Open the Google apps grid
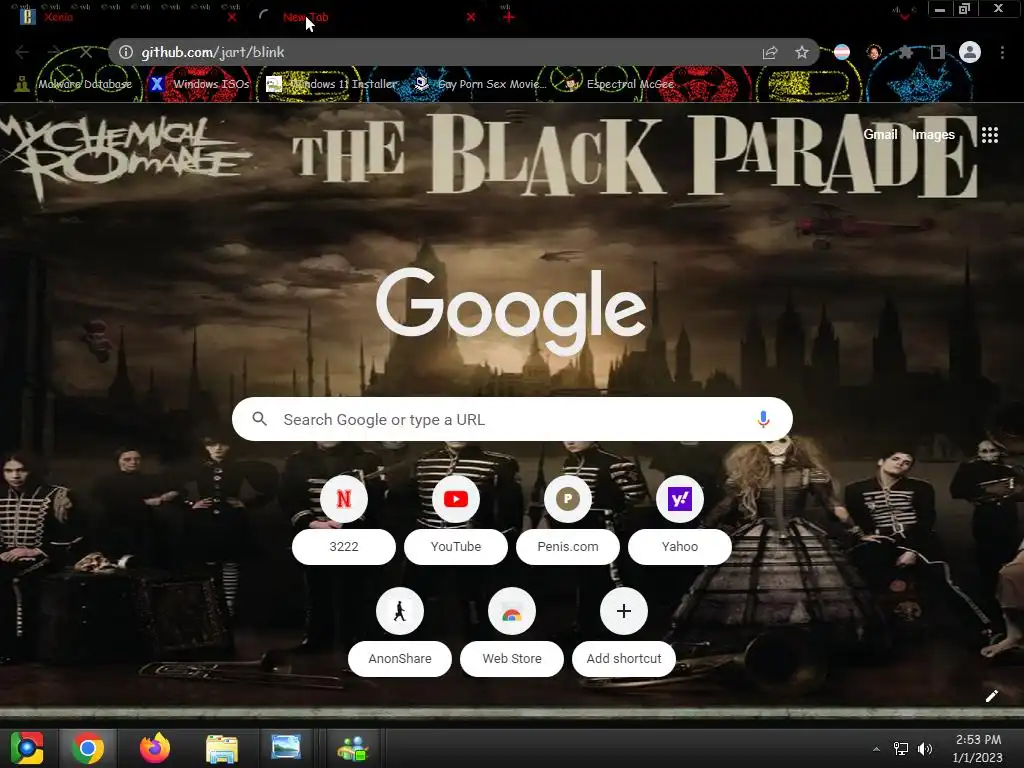 point(990,135)
